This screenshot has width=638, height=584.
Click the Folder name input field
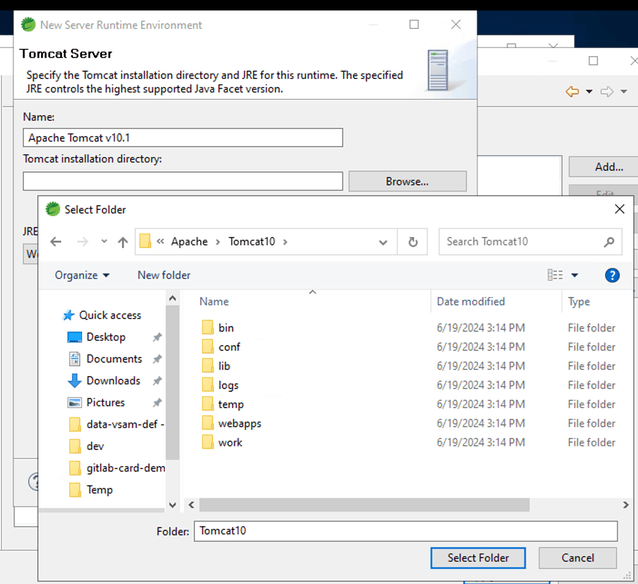point(406,531)
